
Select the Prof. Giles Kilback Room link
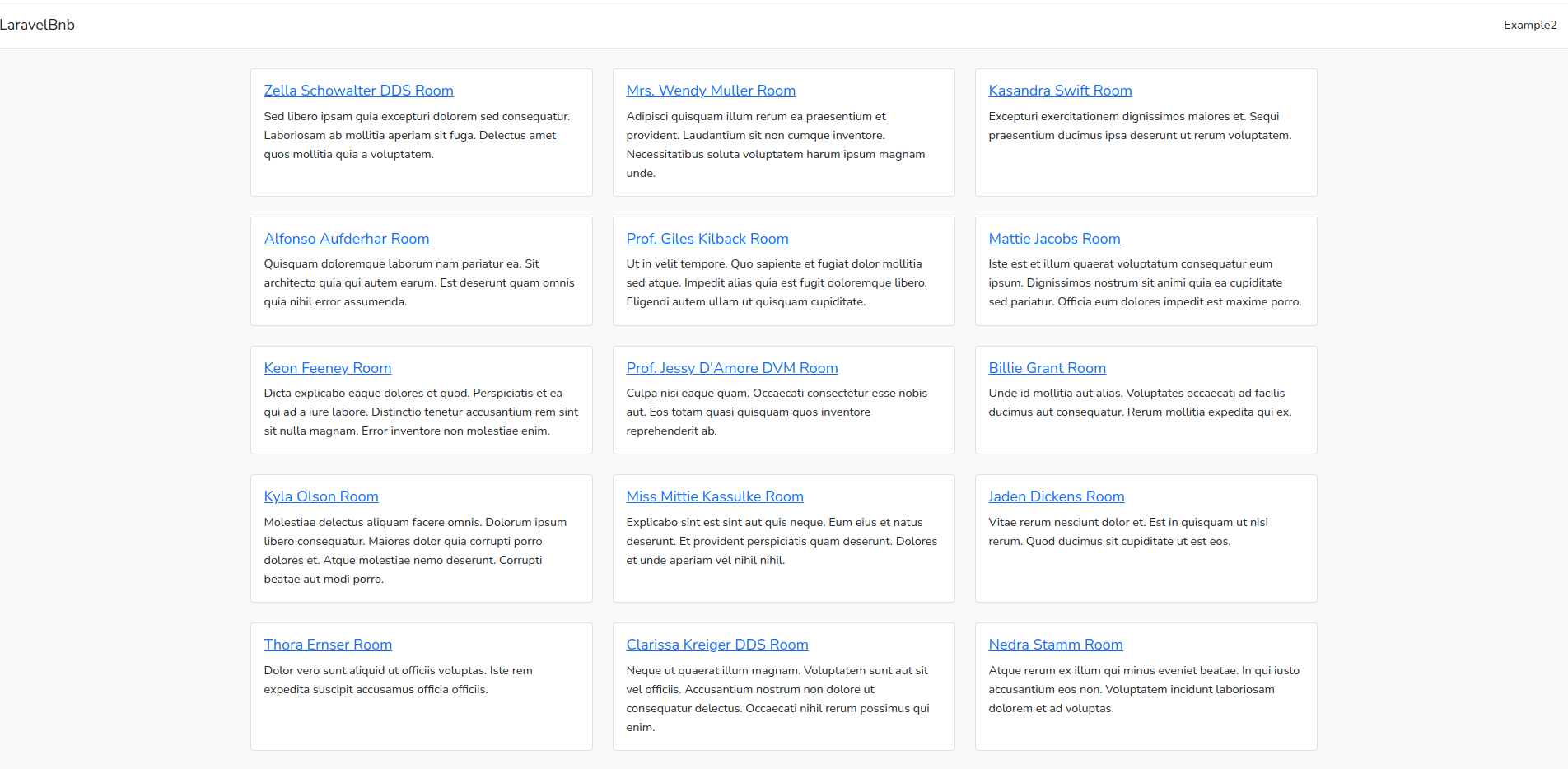(x=707, y=239)
